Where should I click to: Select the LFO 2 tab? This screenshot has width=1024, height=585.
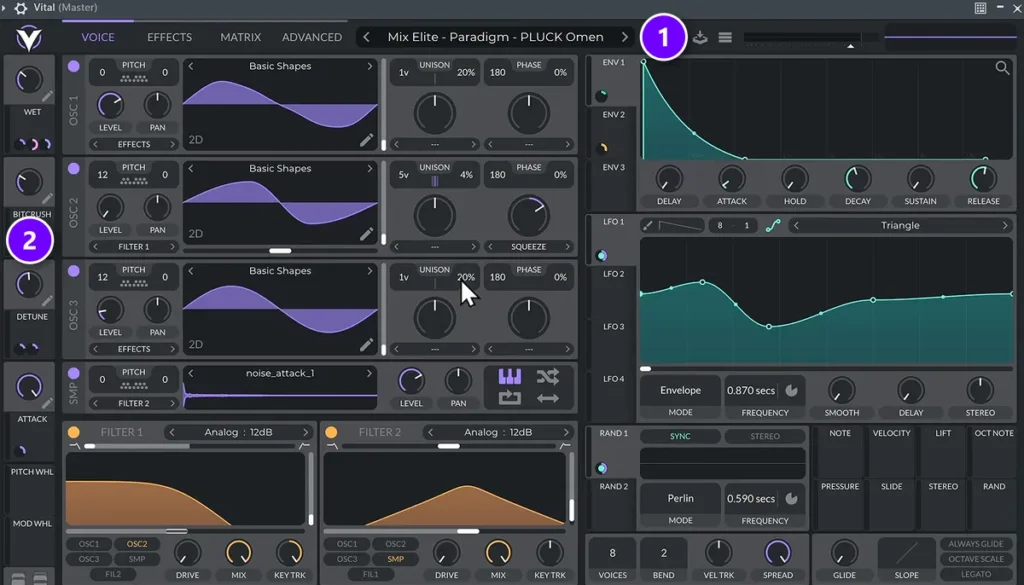point(613,274)
